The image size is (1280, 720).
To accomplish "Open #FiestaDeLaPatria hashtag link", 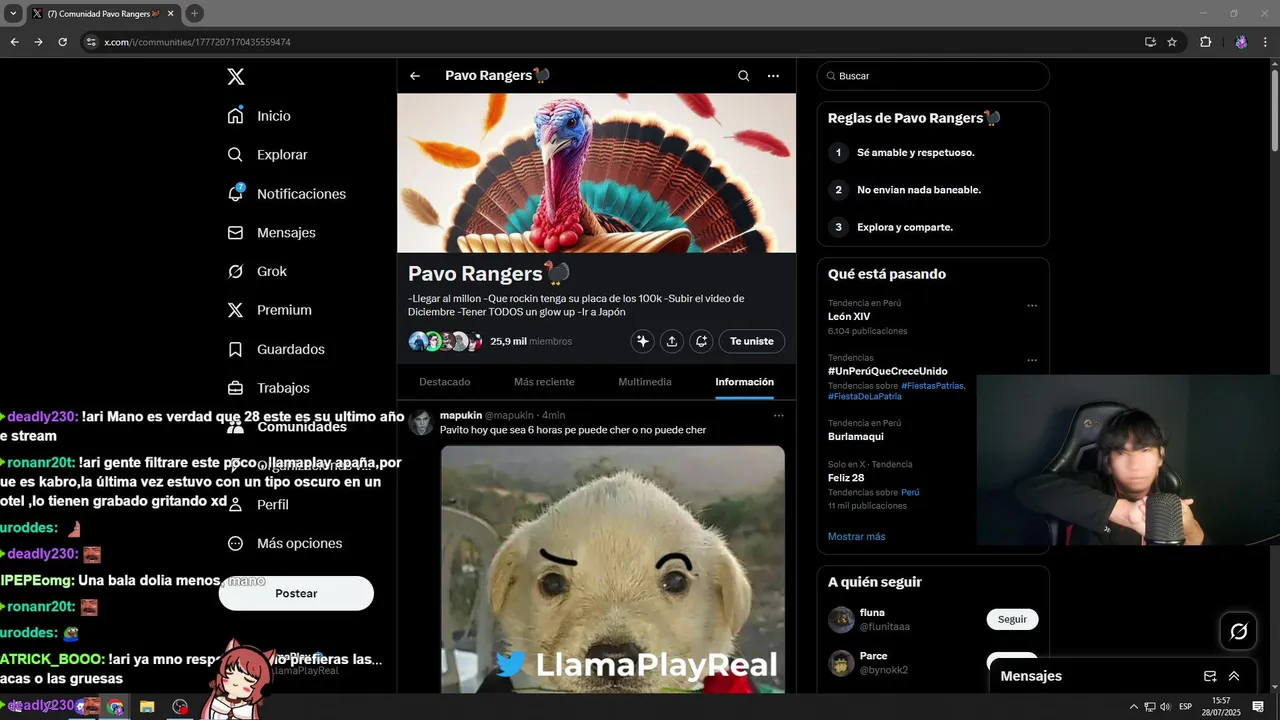I will (863, 397).
